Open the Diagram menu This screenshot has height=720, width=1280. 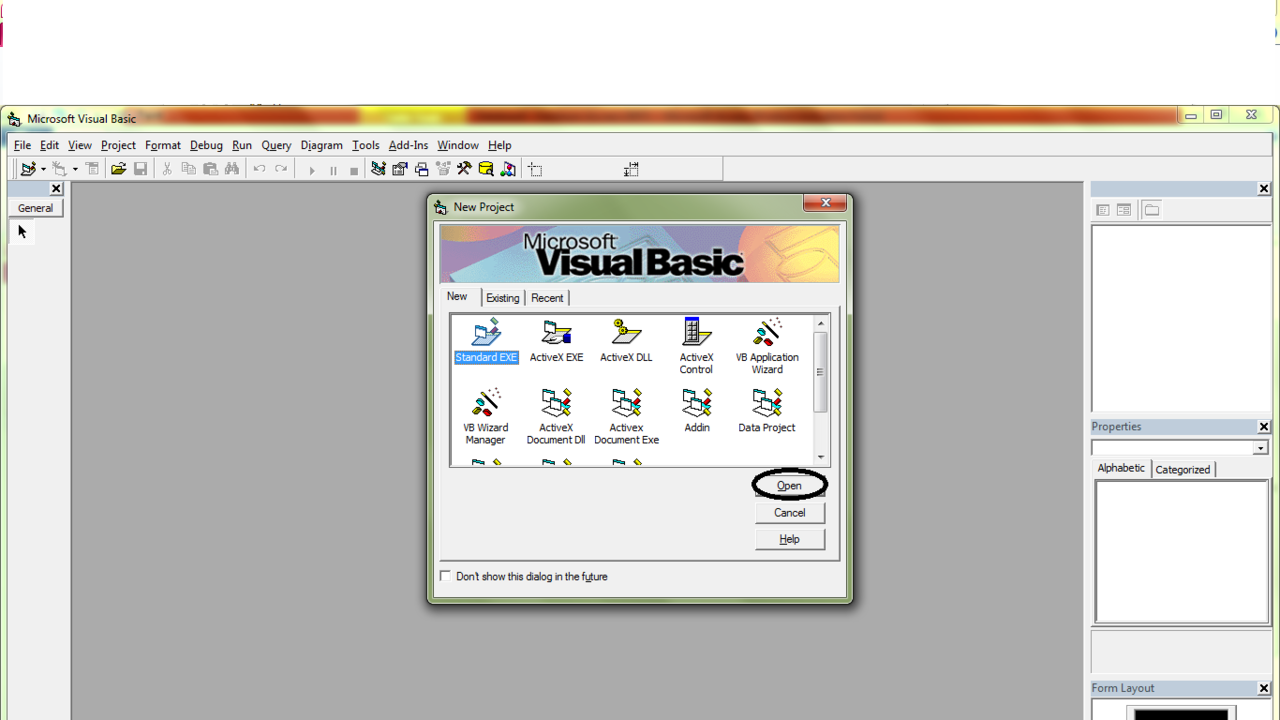(322, 145)
